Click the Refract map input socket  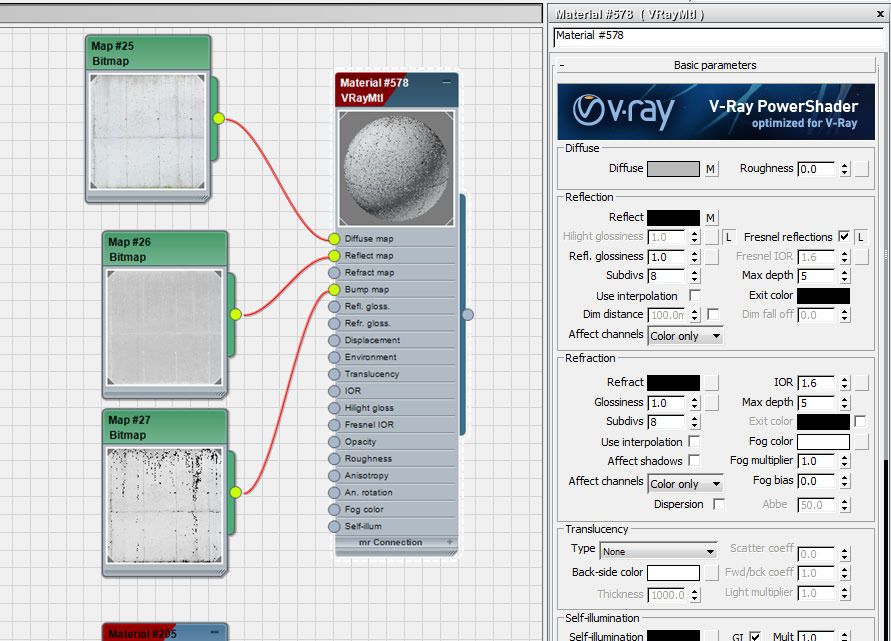(x=334, y=273)
